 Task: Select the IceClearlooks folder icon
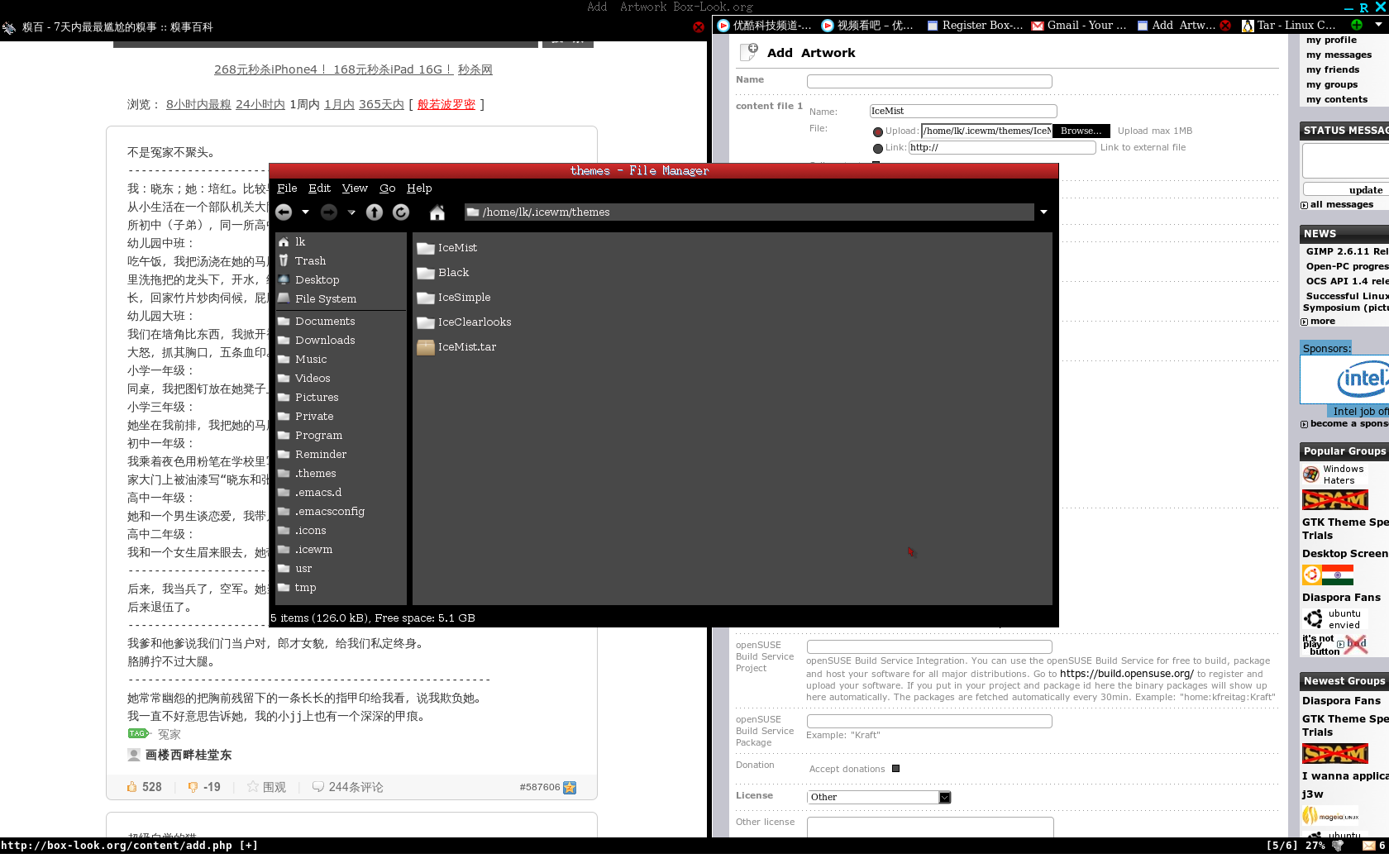[x=426, y=322]
